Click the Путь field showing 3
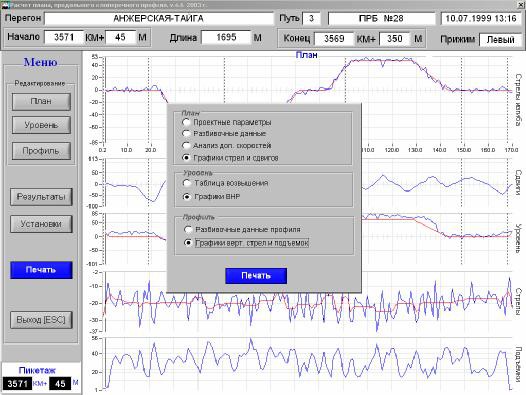The image size is (526, 395). coord(311,18)
